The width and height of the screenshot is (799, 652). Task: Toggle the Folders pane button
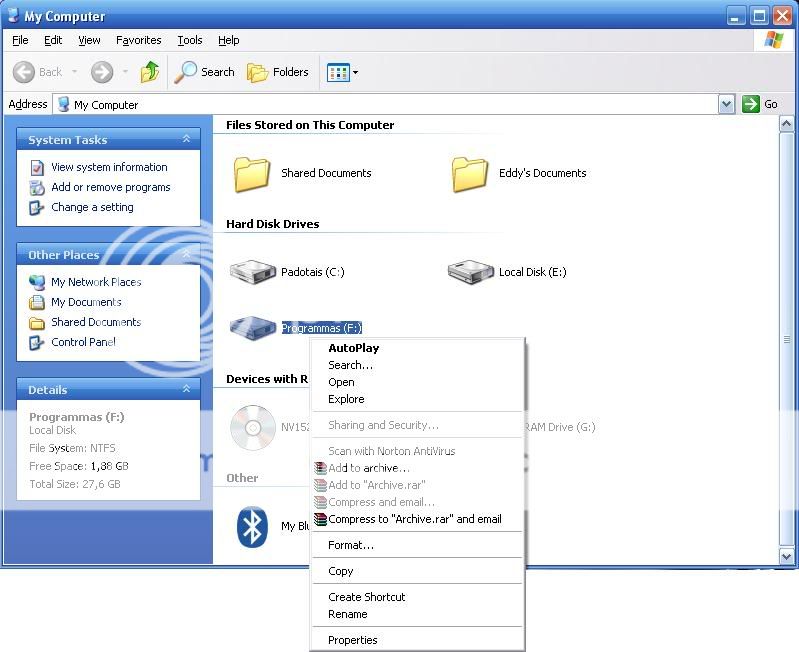point(278,72)
